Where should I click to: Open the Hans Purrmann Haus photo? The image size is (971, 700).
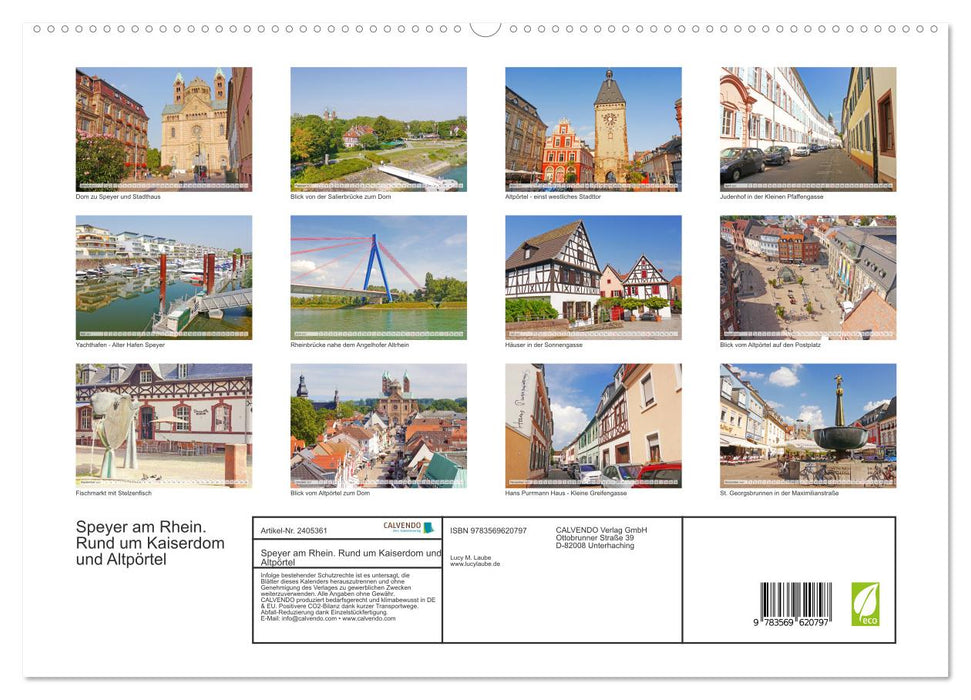[593, 426]
